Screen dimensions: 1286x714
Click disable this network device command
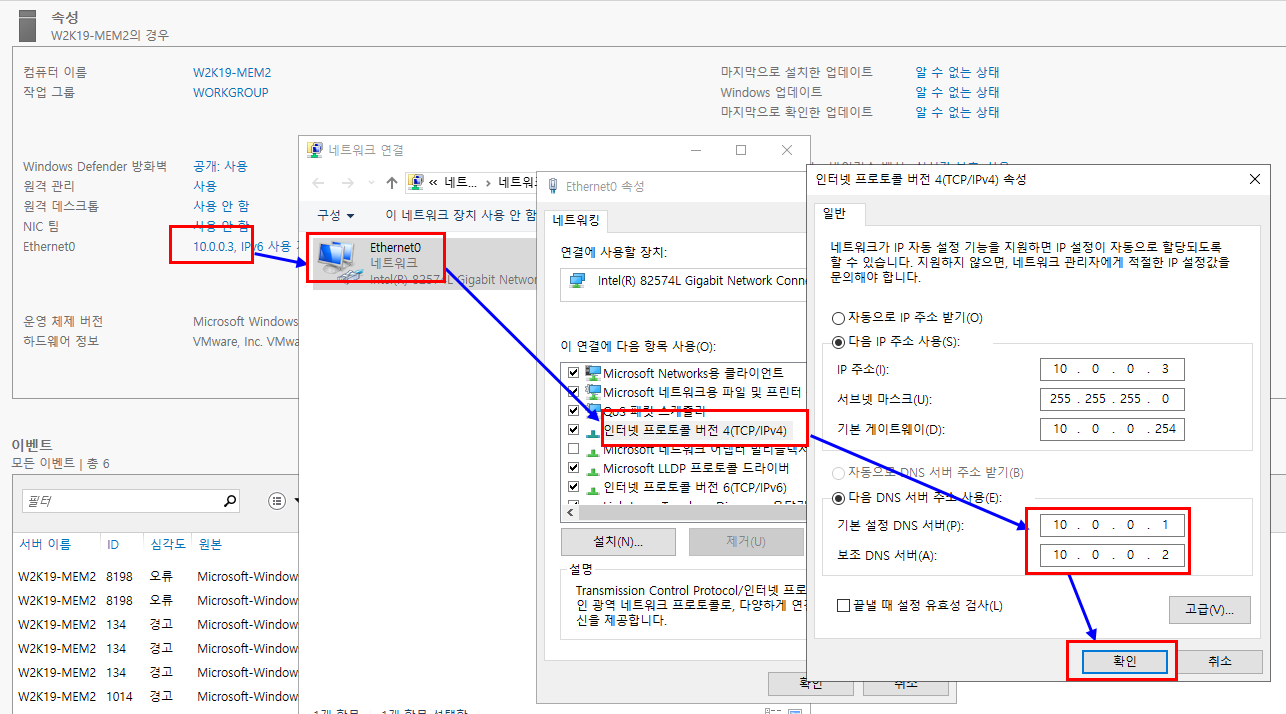tap(461, 215)
